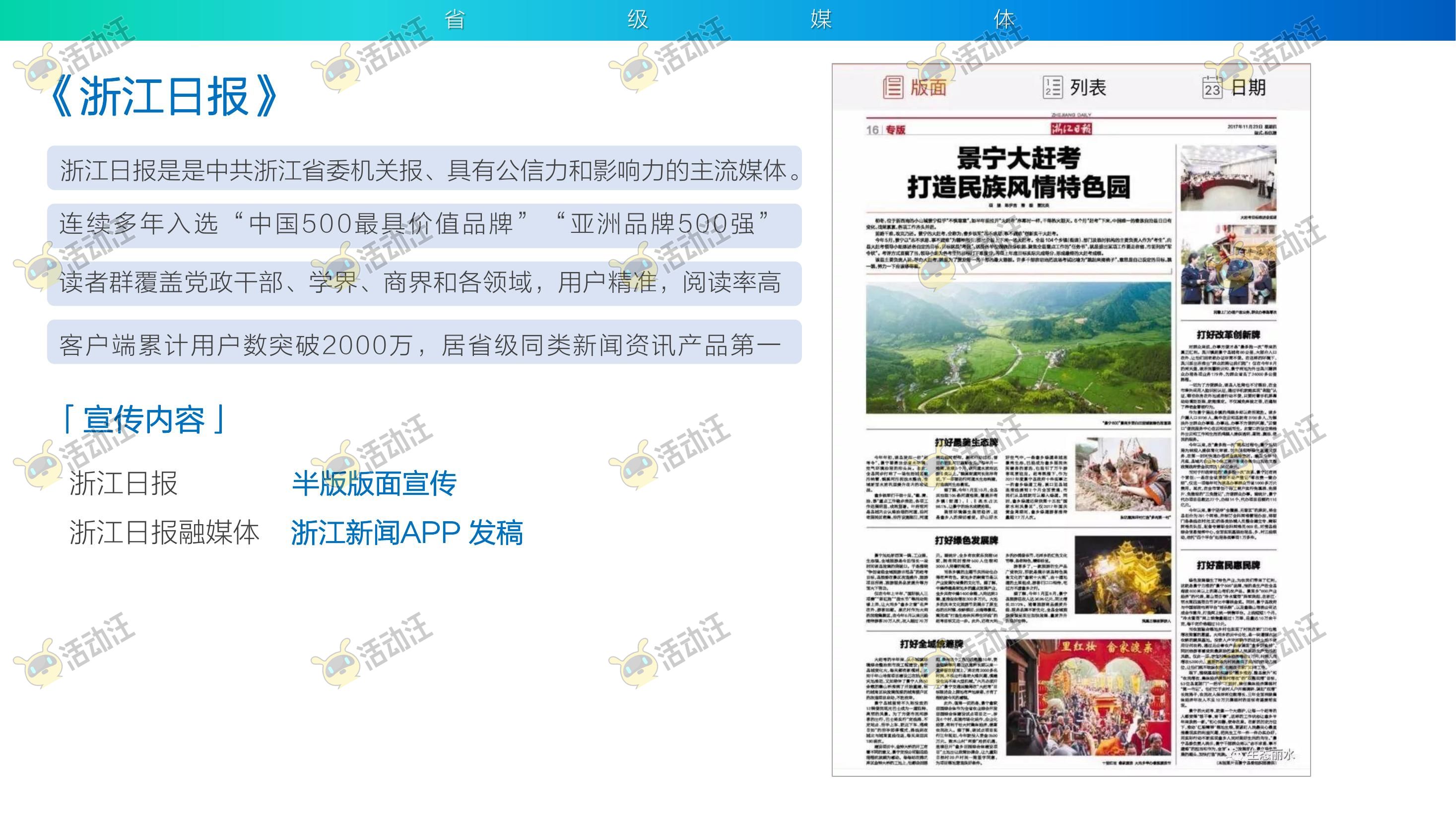The height and width of the screenshot is (819, 1456).
Task: Click the label 浙江日报融媒体
Action: (164, 533)
